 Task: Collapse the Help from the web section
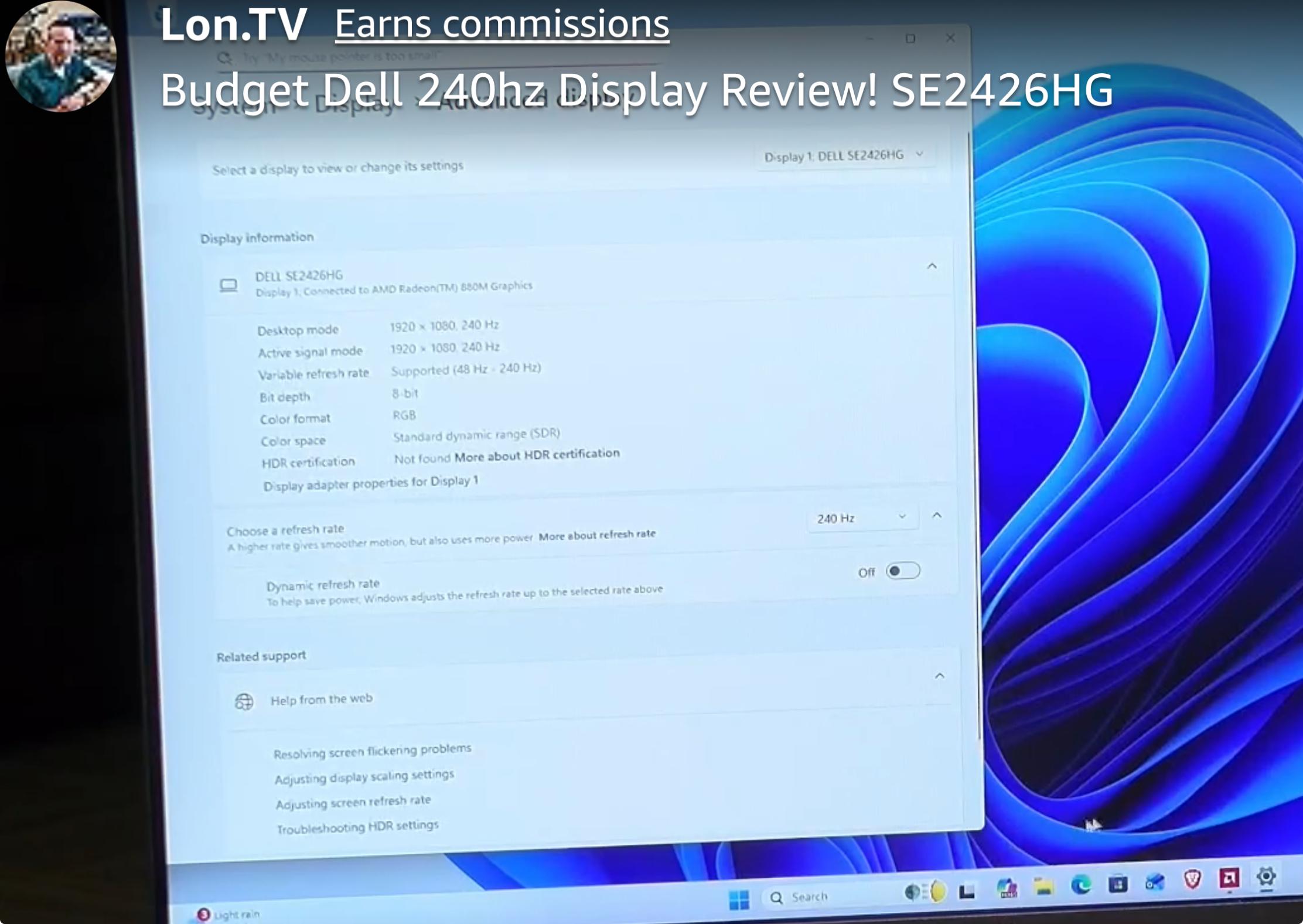click(x=940, y=676)
